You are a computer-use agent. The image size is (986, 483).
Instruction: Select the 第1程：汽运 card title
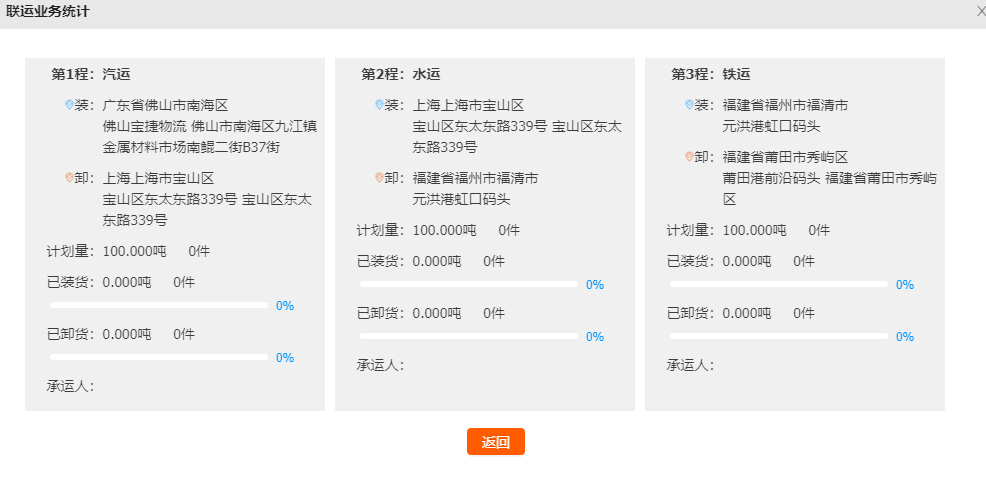(x=91, y=74)
